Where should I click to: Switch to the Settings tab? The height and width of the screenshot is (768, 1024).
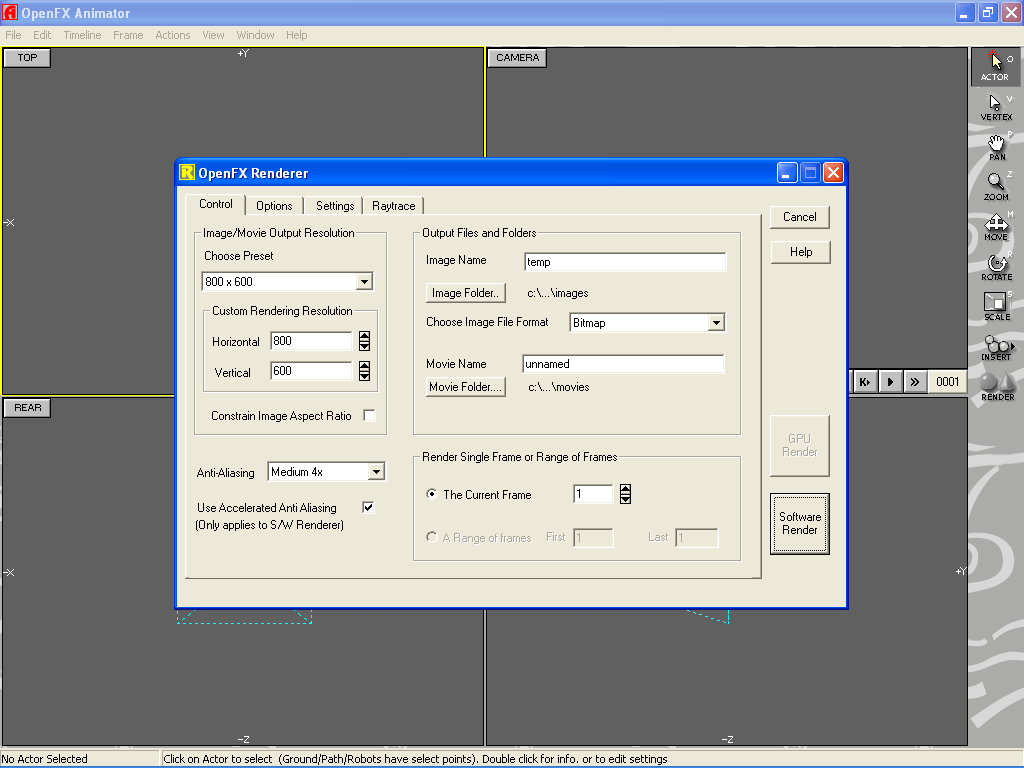(335, 206)
